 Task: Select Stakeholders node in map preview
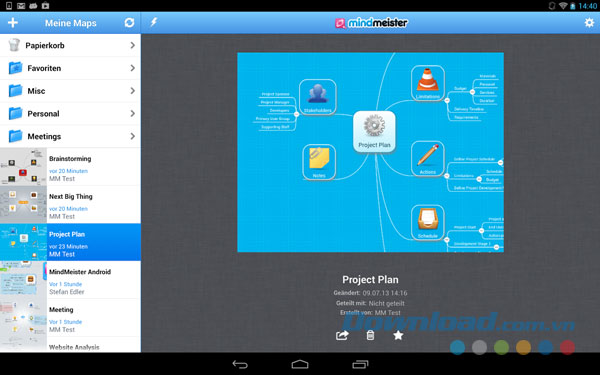(x=318, y=97)
